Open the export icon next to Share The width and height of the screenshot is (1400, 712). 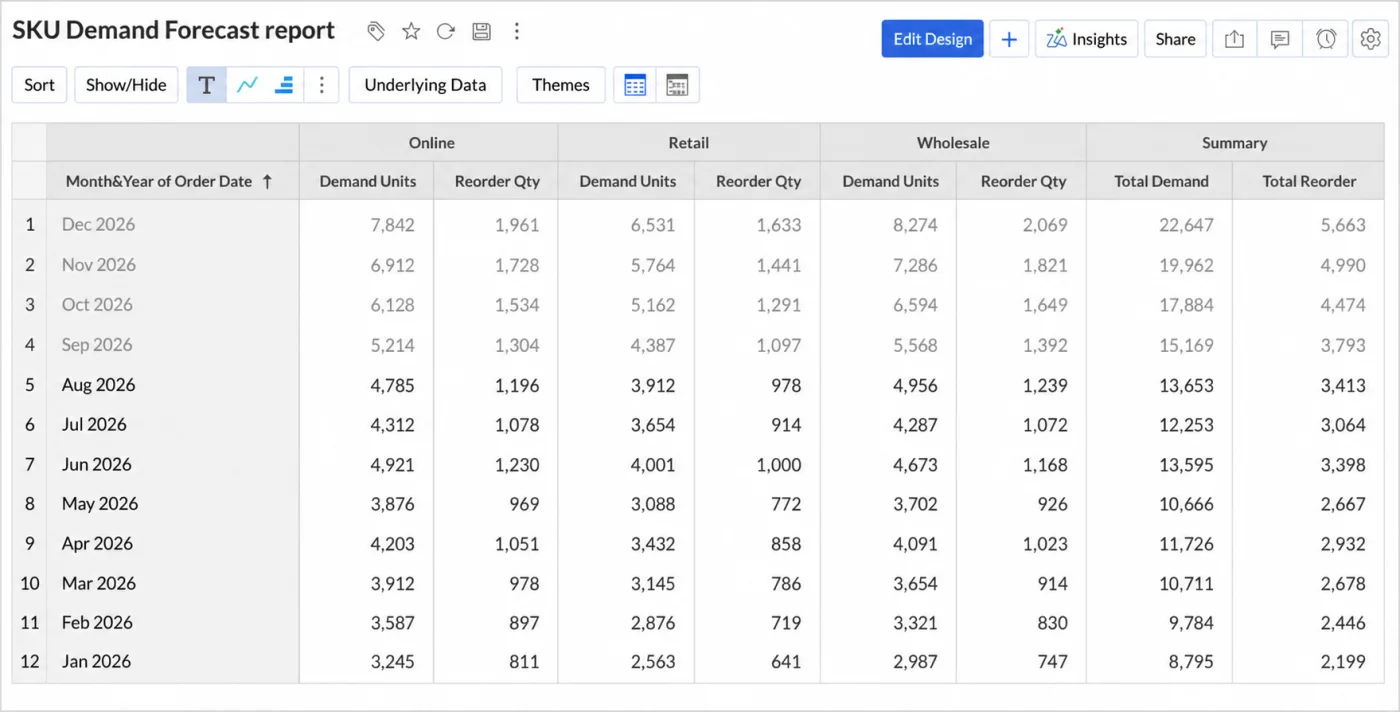click(x=1234, y=39)
